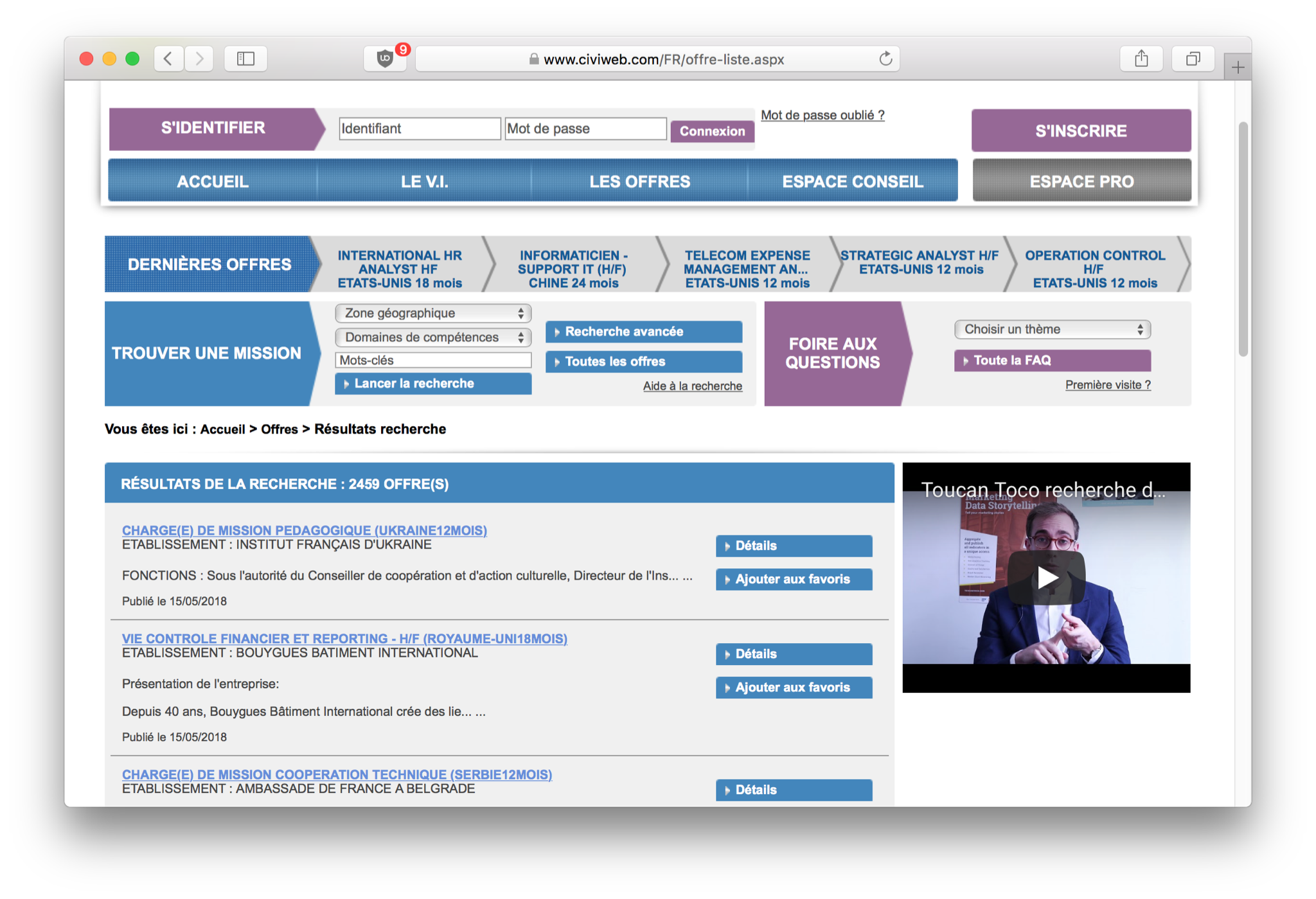Open the S'INSCRIRE registration button
This screenshot has height=899, width=1316.
click(x=1081, y=130)
